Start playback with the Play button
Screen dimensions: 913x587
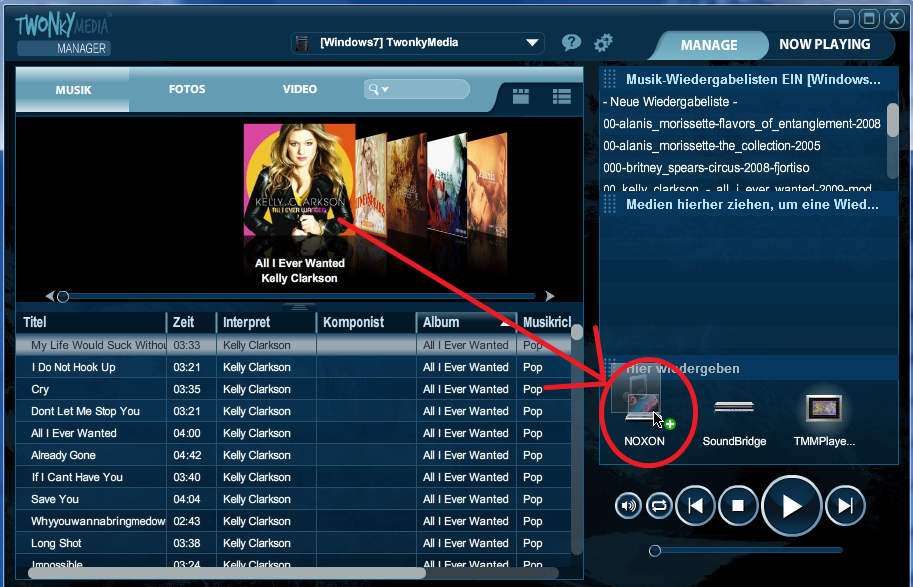click(791, 506)
